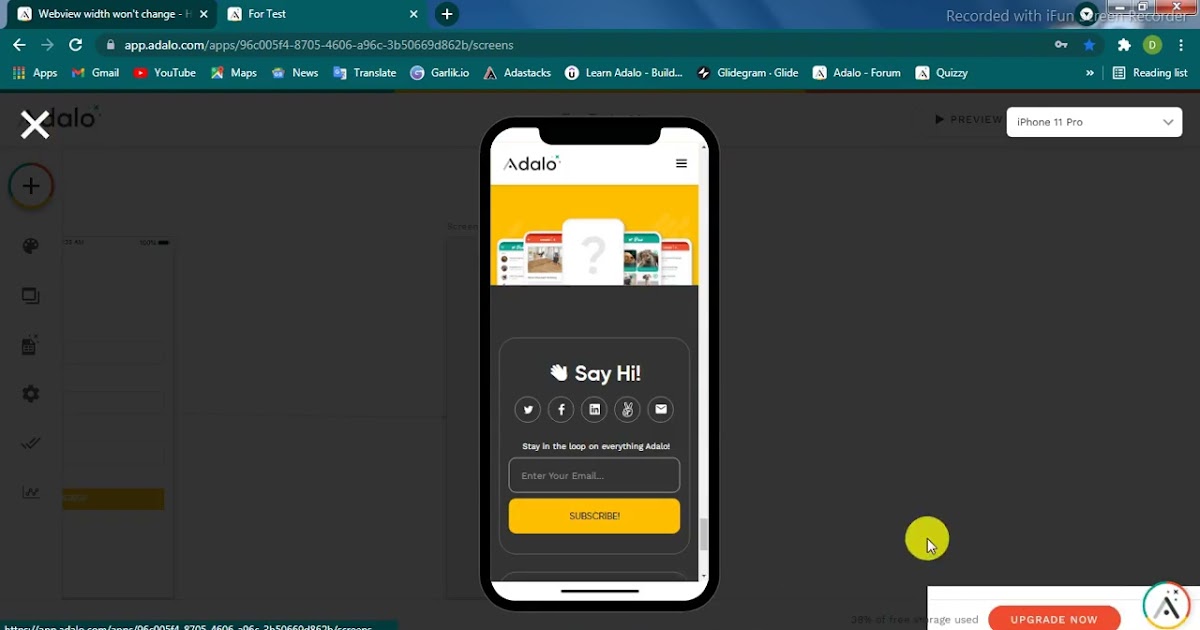This screenshot has width=1200, height=630.
Task: Click the Twitter icon under Say Hi
Action: pyautogui.click(x=527, y=409)
